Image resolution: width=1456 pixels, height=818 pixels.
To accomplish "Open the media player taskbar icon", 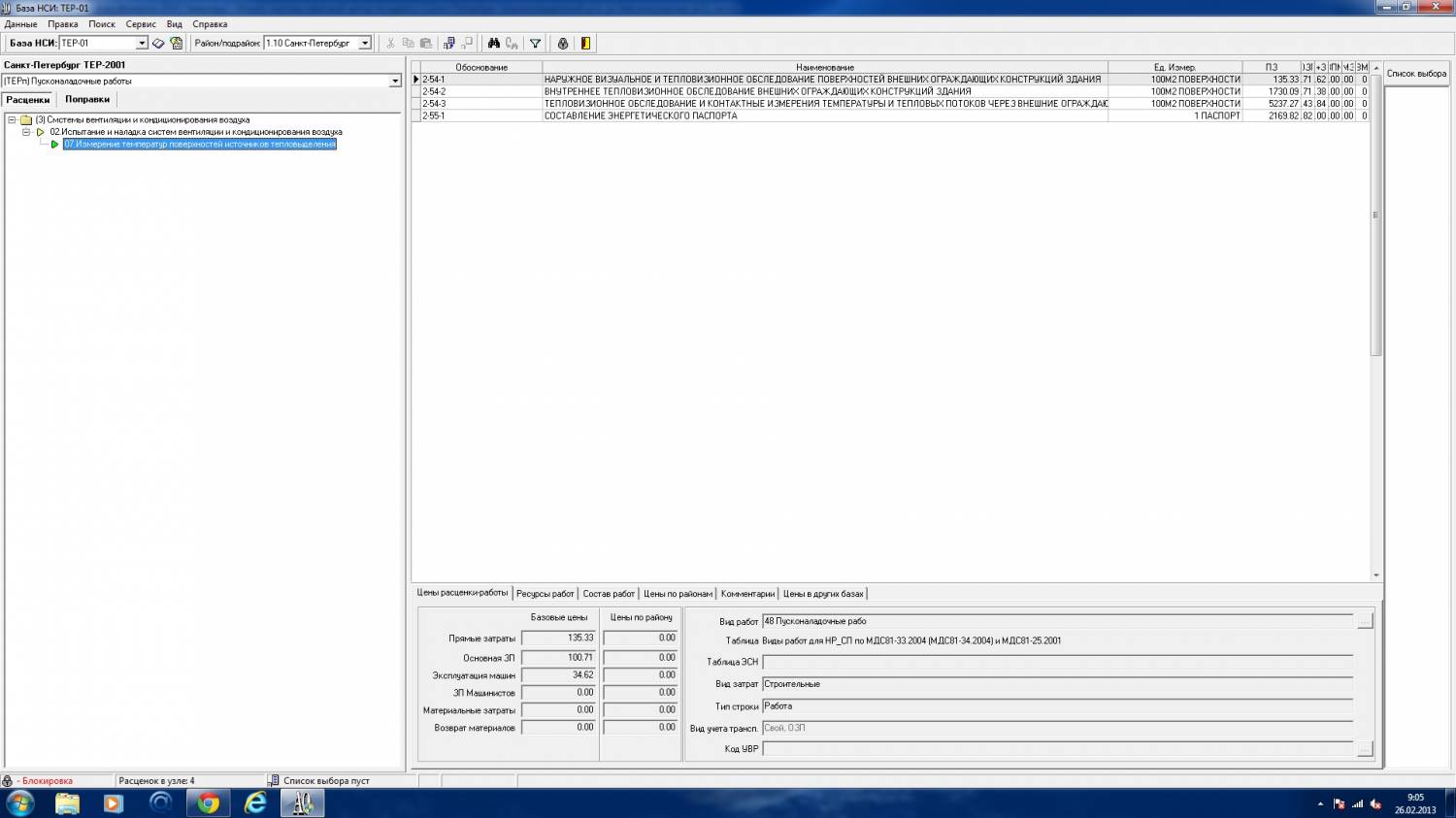I will pos(114,803).
